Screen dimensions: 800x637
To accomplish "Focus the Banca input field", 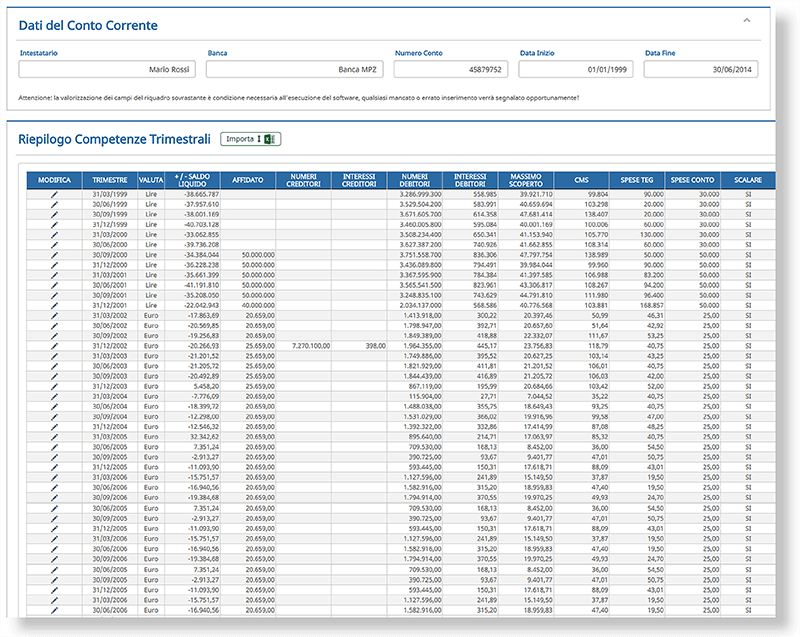I will pyautogui.click(x=294, y=69).
